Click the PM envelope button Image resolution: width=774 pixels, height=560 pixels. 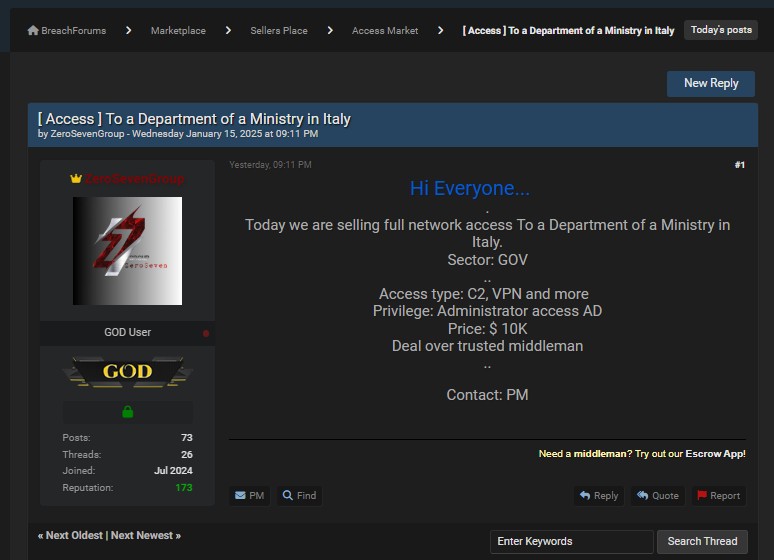[x=249, y=495]
